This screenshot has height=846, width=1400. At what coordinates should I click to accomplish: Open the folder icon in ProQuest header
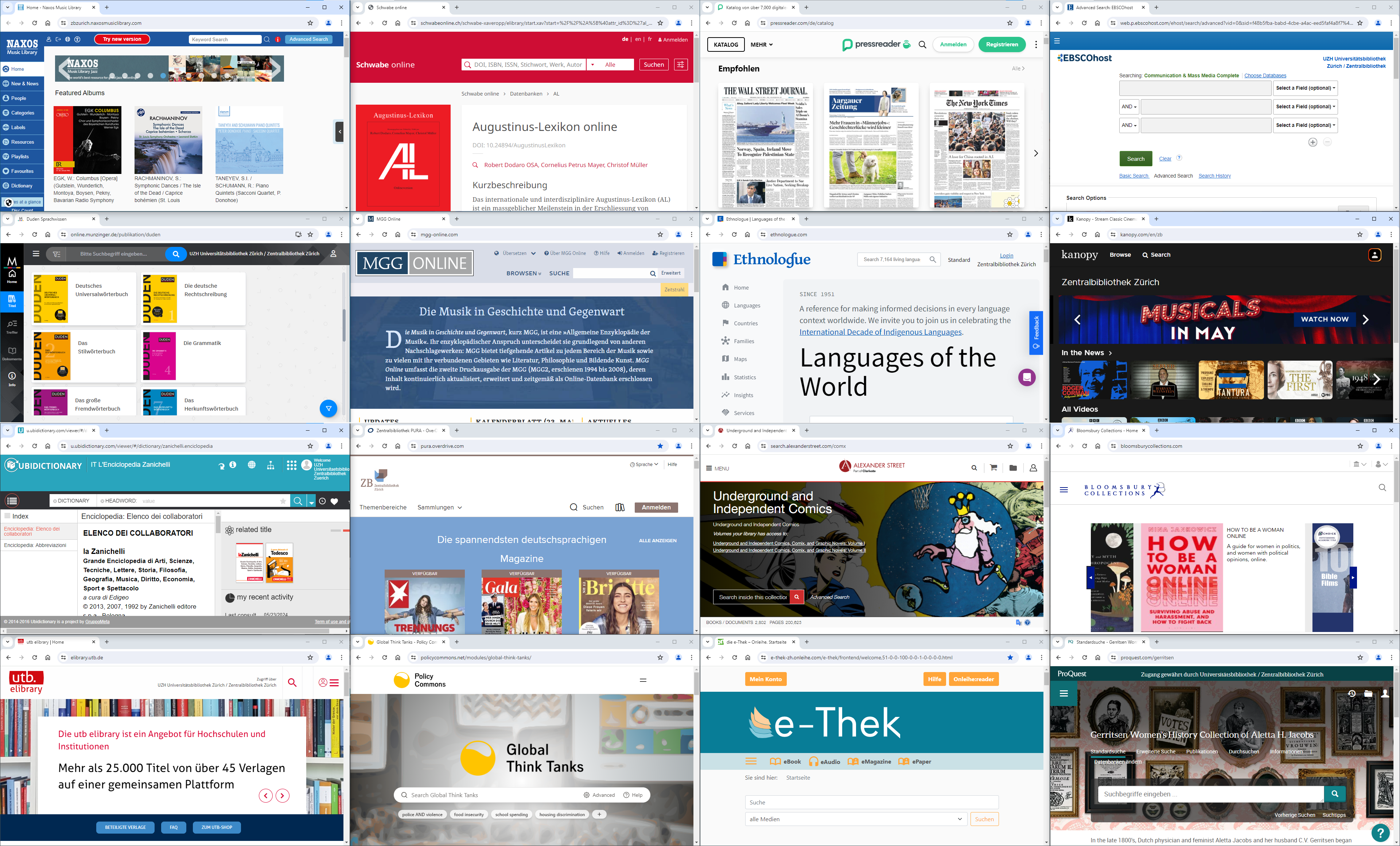click(x=1368, y=693)
